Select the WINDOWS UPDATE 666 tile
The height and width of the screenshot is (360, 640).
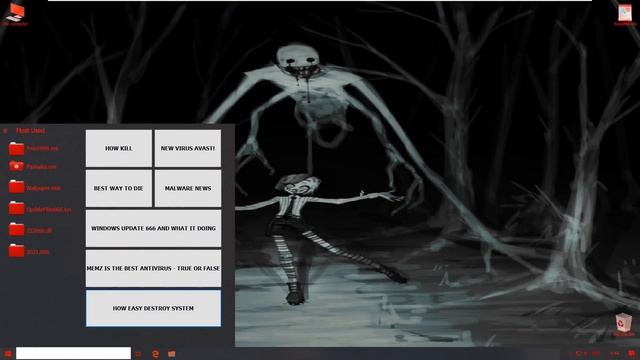coord(153,228)
